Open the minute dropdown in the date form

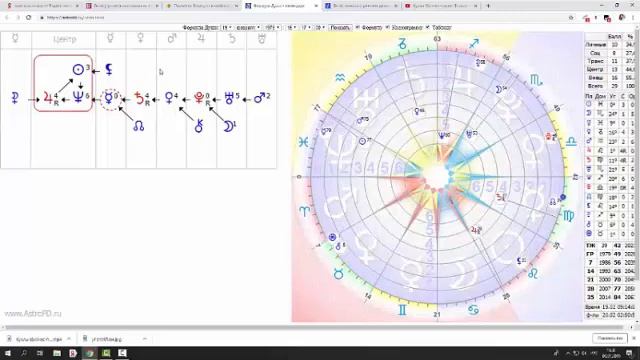[x=306, y=27]
